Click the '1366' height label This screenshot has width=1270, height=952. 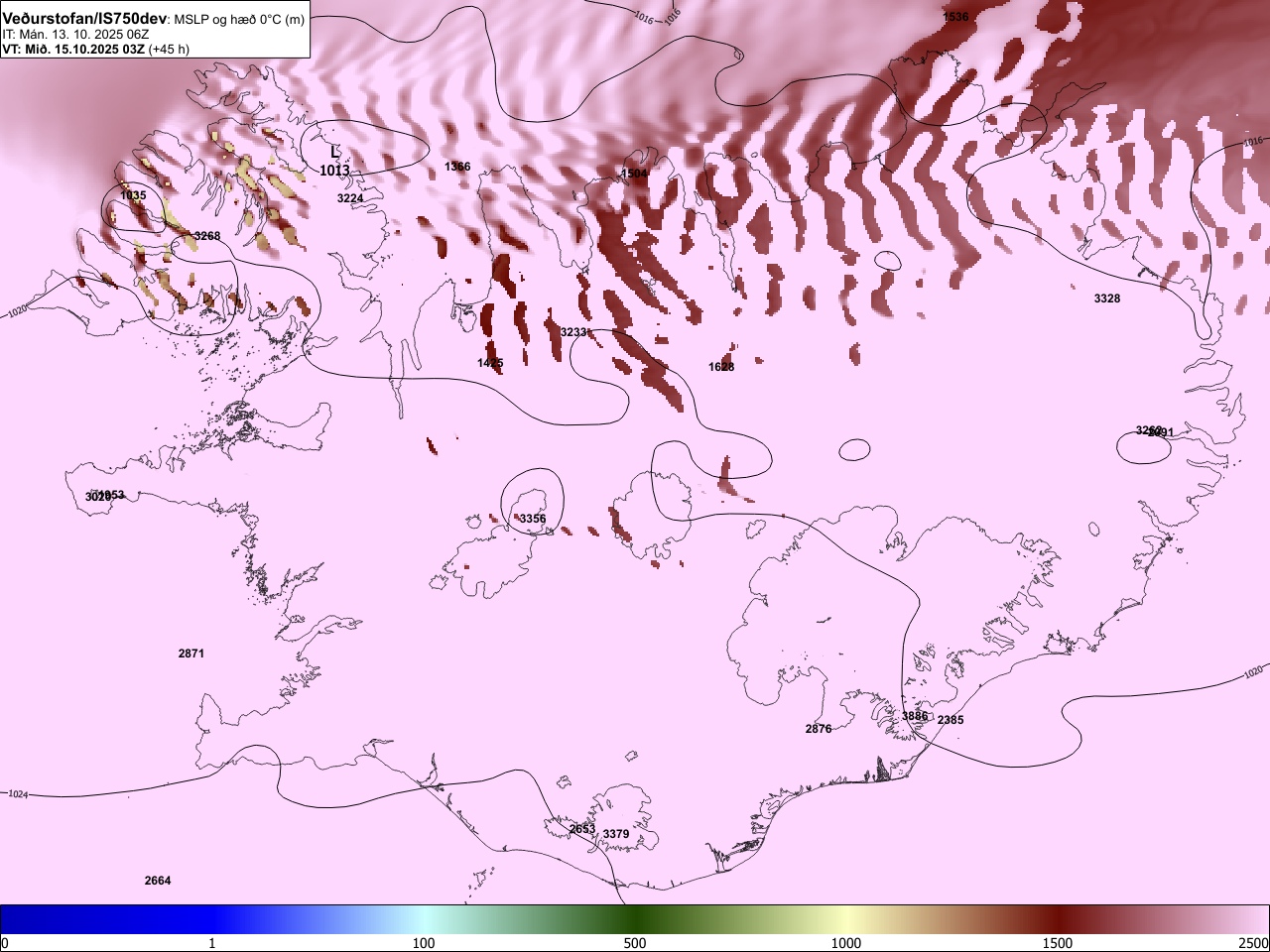click(x=457, y=167)
